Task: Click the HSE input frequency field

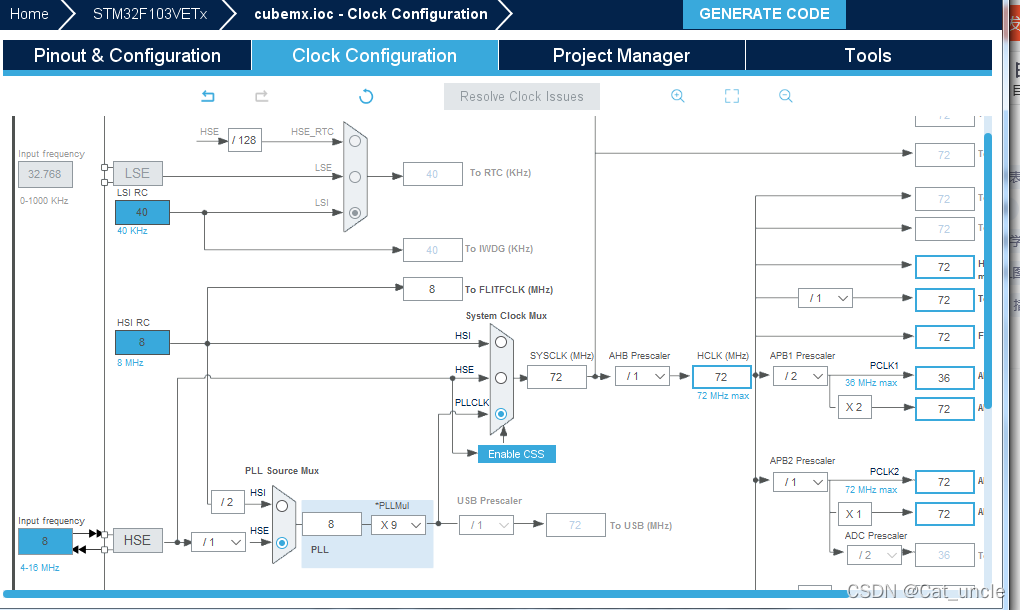Action: tap(45, 541)
